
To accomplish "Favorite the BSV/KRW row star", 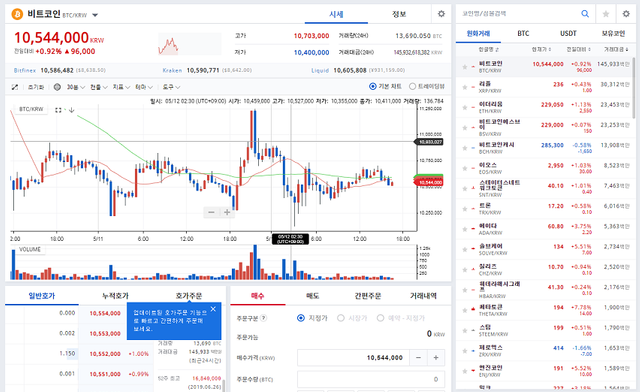I will pyautogui.click(x=464, y=127).
